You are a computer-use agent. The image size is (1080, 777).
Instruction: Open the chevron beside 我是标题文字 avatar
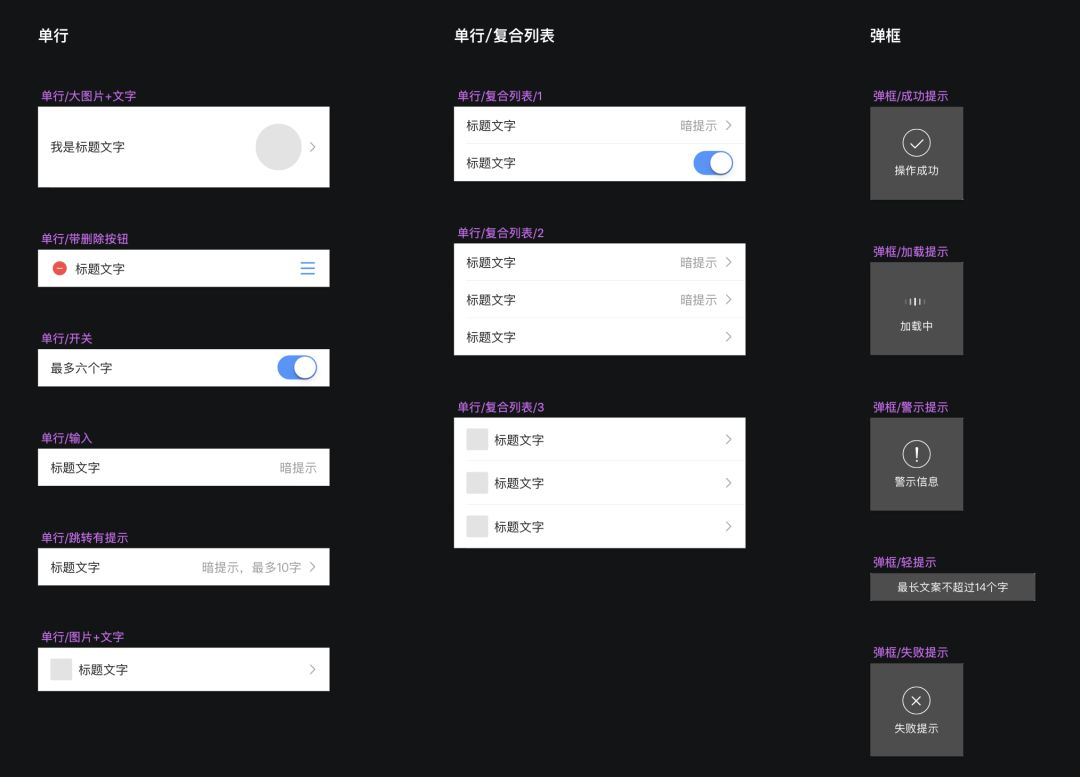coord(313,147)
